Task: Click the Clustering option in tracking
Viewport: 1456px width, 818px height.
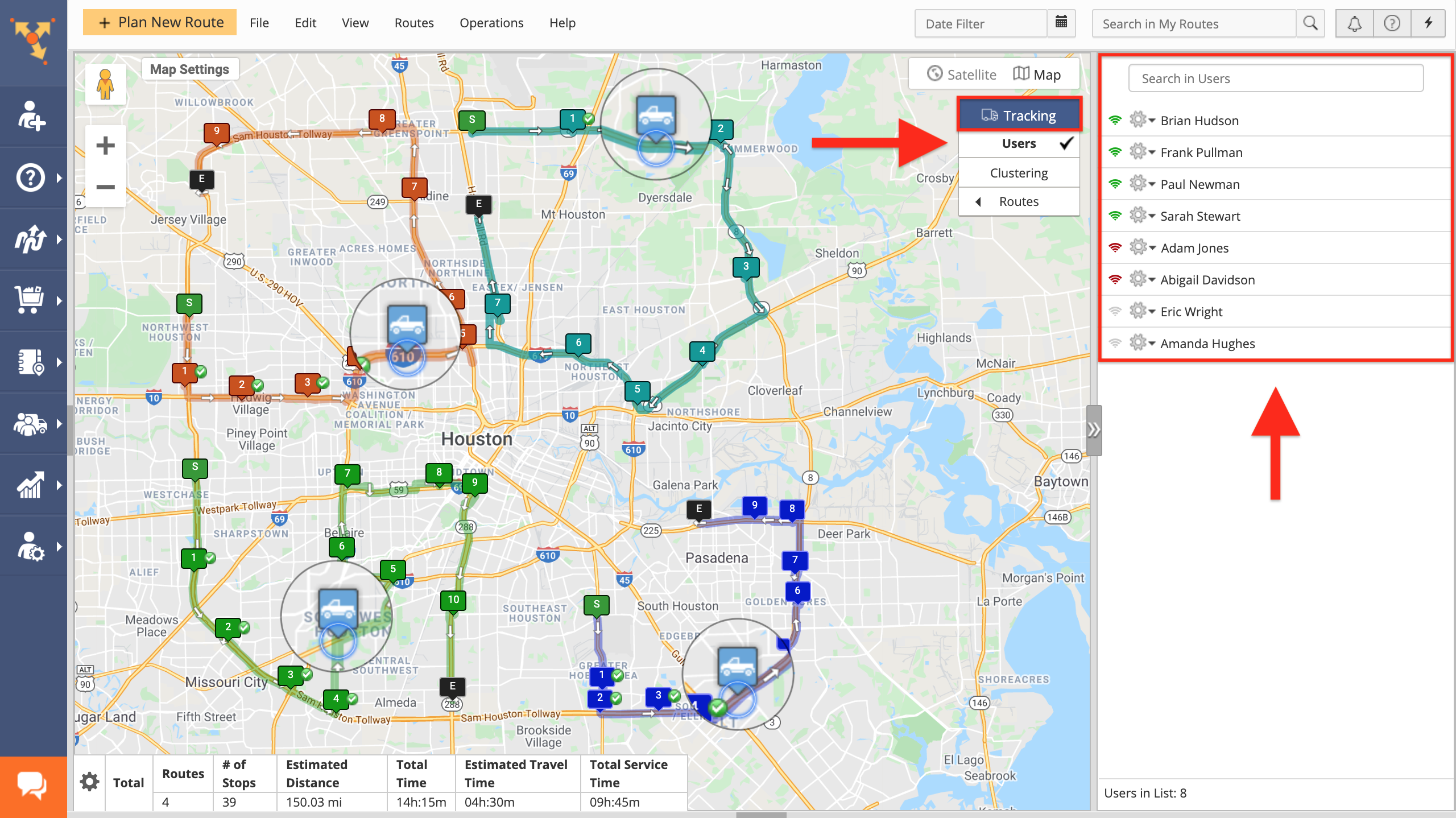Action: (x=1018, y=172)
